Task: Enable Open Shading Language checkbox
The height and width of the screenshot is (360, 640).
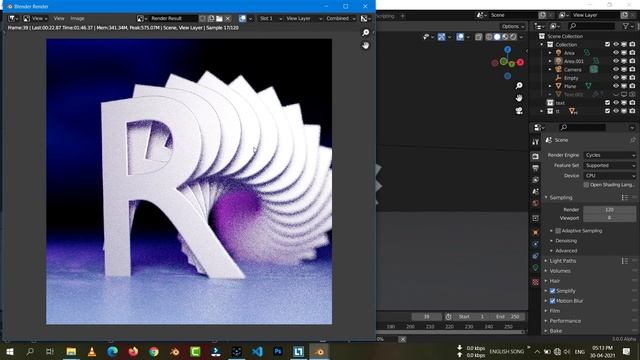Action: click(x=586, y=185)
